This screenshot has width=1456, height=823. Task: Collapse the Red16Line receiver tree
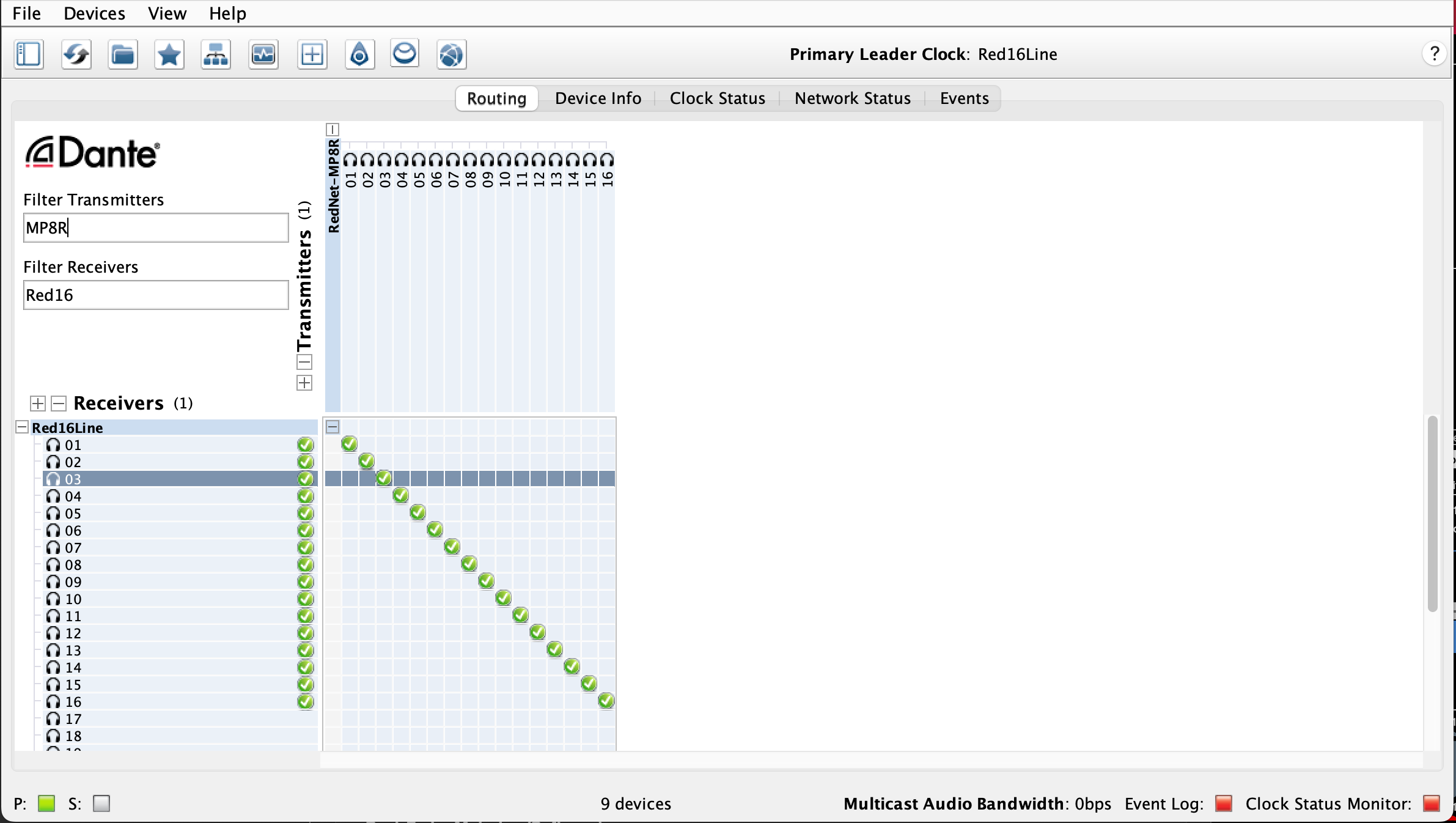click(x=22, y=427)
